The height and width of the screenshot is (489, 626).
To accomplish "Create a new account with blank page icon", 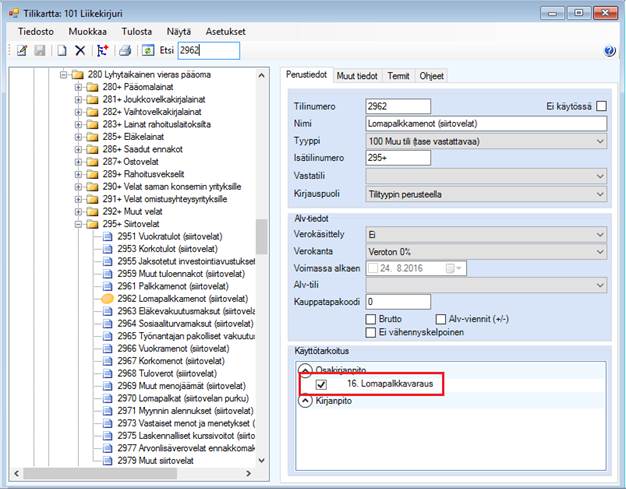I will (x=61, y=51).
